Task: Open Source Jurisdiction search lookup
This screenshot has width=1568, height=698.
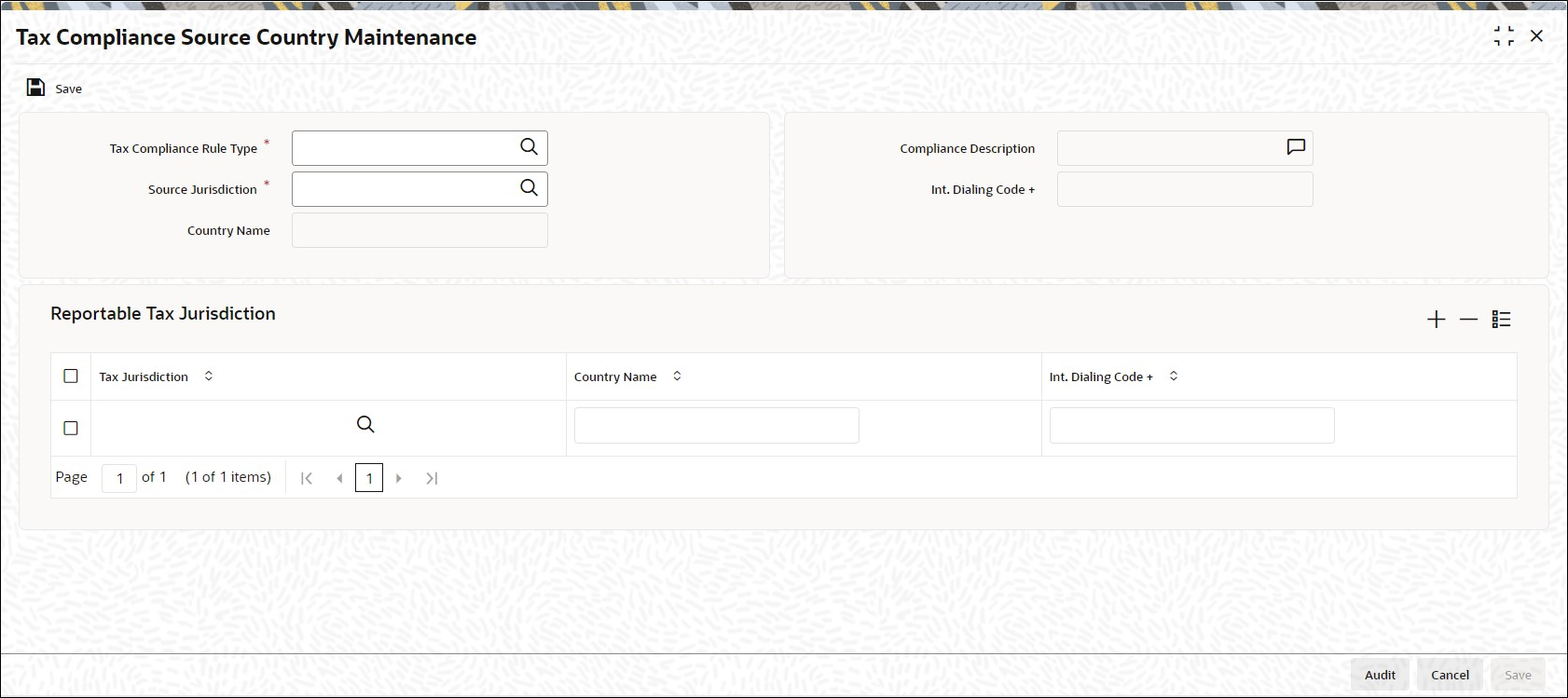Action: [529, 188]
